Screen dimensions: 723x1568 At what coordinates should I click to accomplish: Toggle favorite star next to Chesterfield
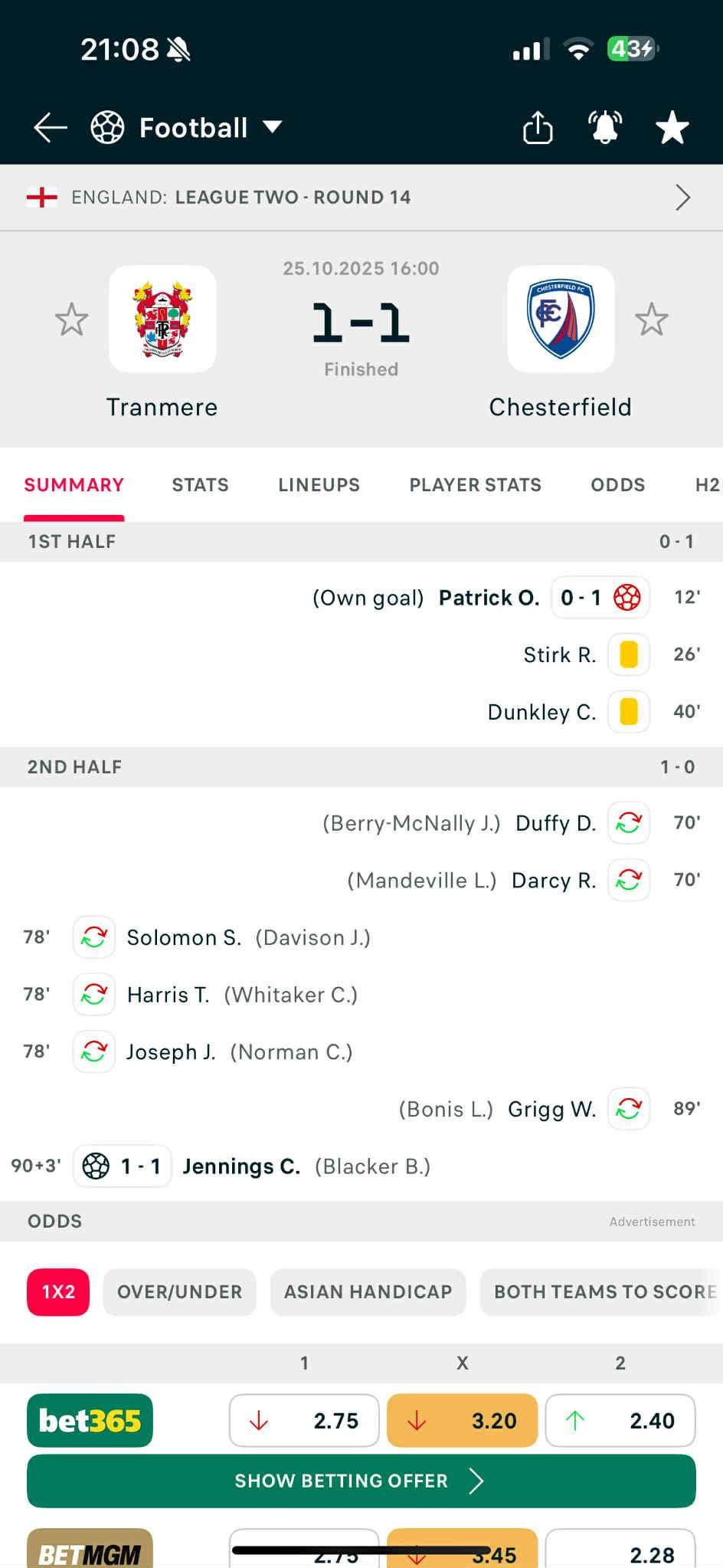point(652,320)
